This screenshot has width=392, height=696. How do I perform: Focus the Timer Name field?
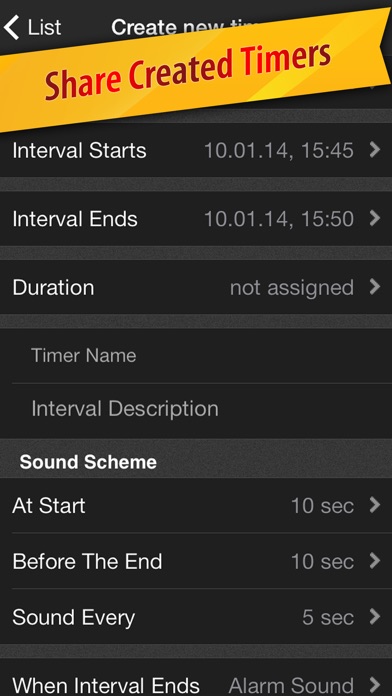click(196, 356)
